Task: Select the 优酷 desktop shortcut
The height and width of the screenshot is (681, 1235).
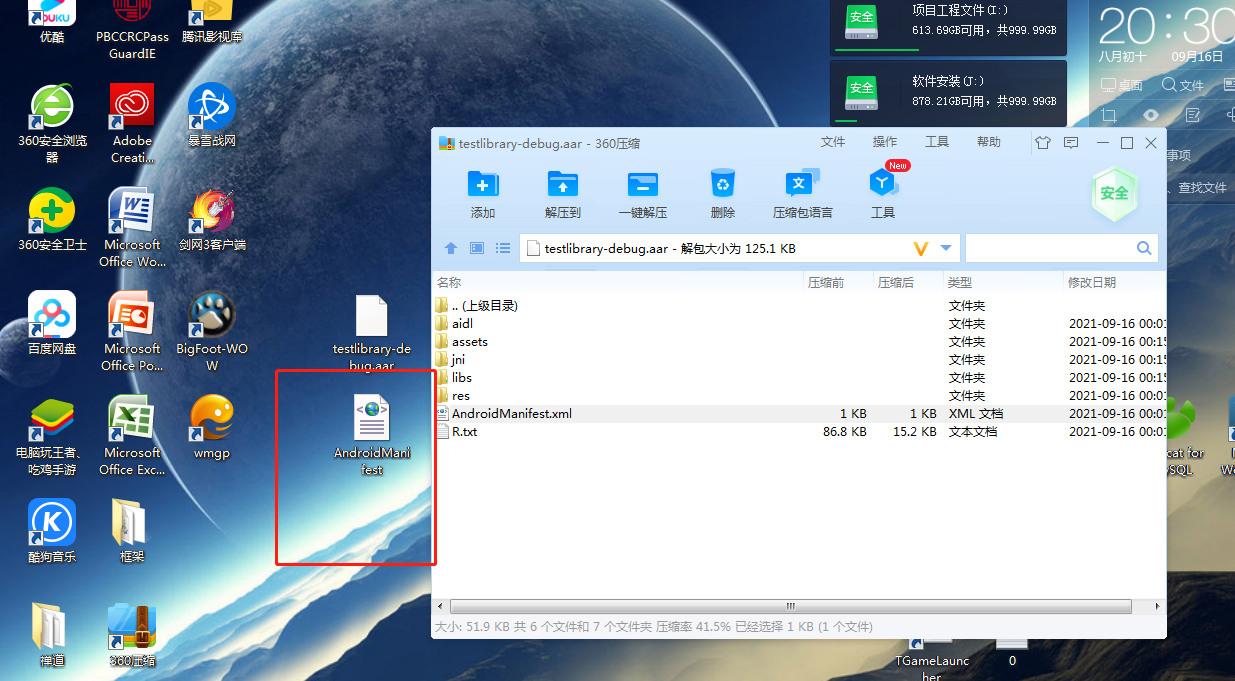Action: [x=52, y=23]
